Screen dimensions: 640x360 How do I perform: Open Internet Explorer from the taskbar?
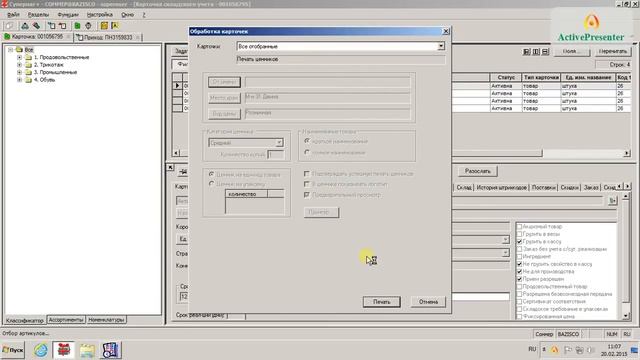coord(41,350)
